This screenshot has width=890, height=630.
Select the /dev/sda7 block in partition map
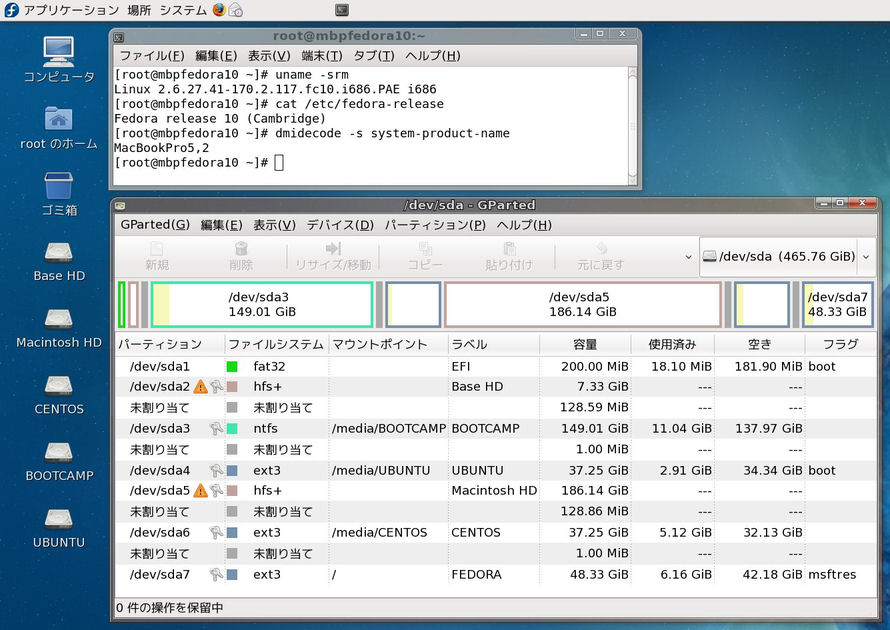tap(837, 304)
